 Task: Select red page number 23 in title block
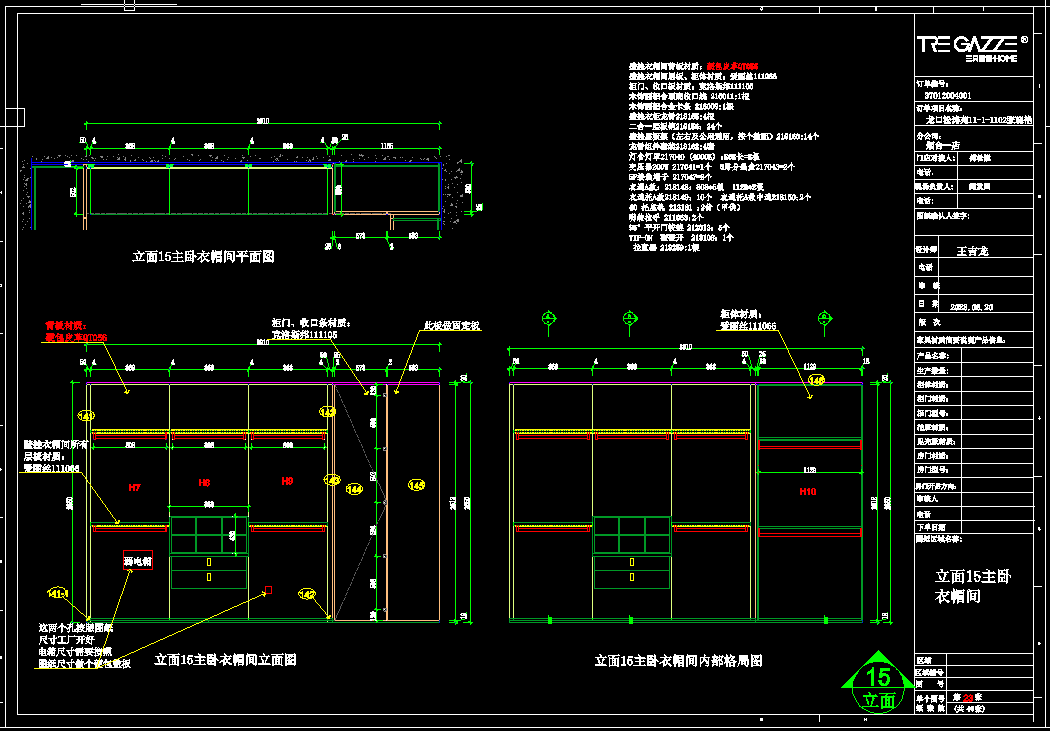tap(968, 698)
